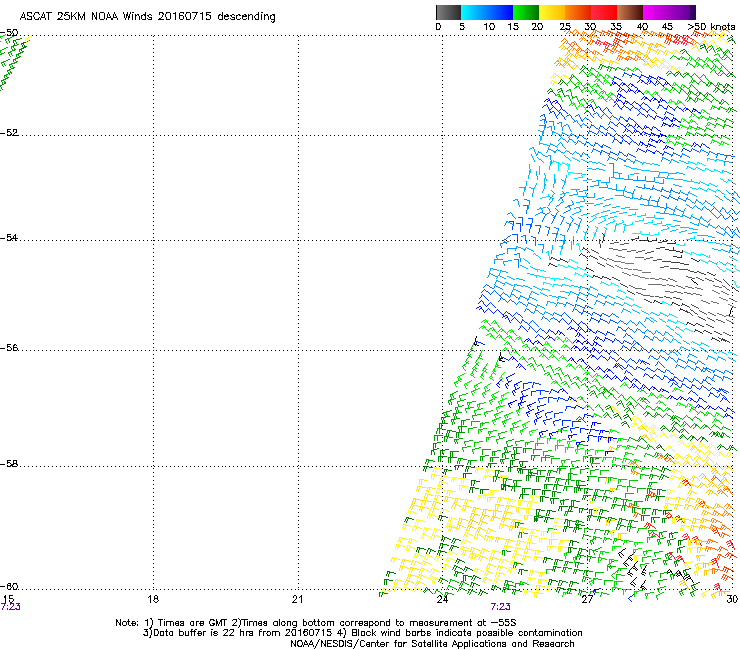Click the '35' label under the color bar

pyautogui.click(x=616, y=27)
